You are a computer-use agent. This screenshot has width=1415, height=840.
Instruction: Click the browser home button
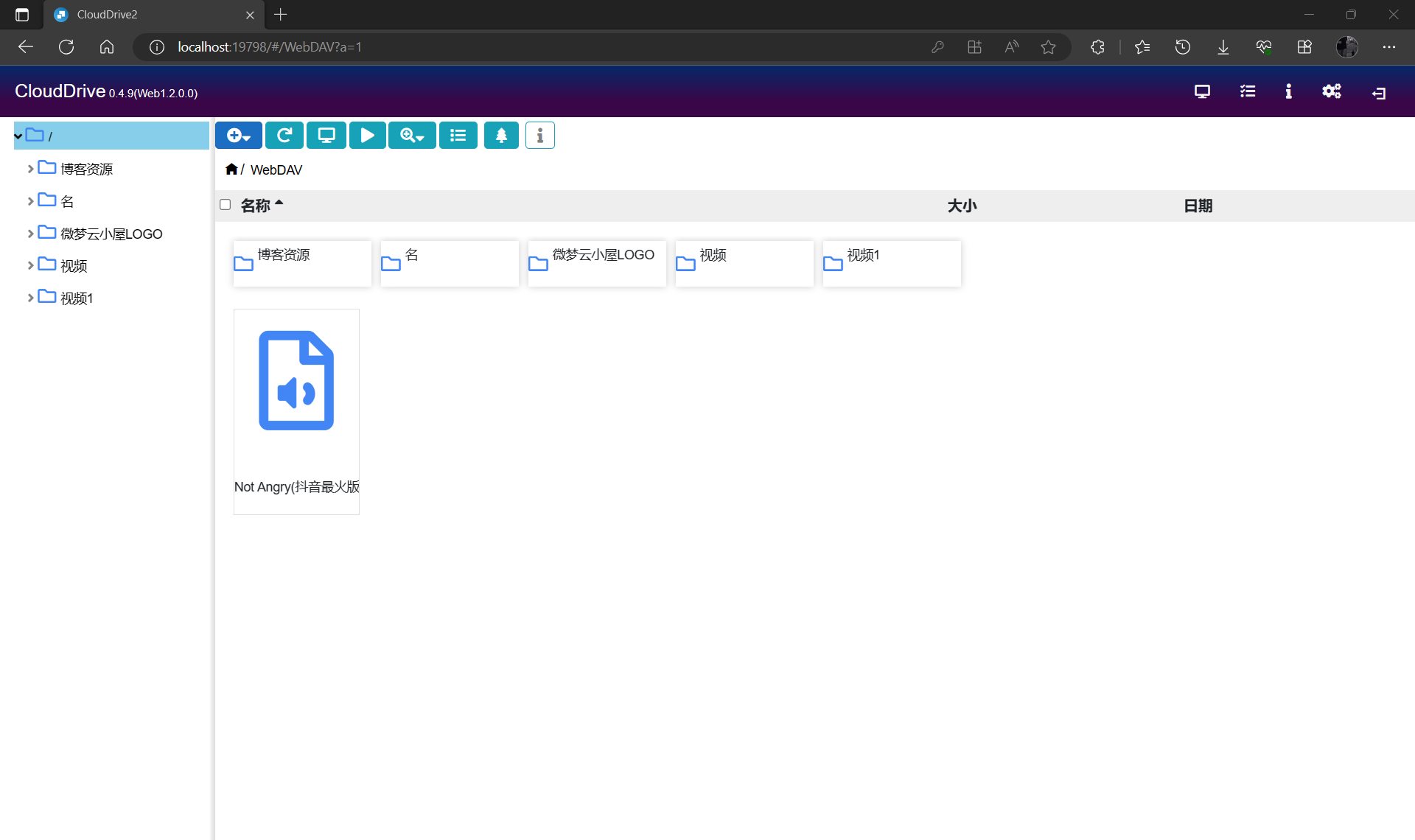coord(107,47)
